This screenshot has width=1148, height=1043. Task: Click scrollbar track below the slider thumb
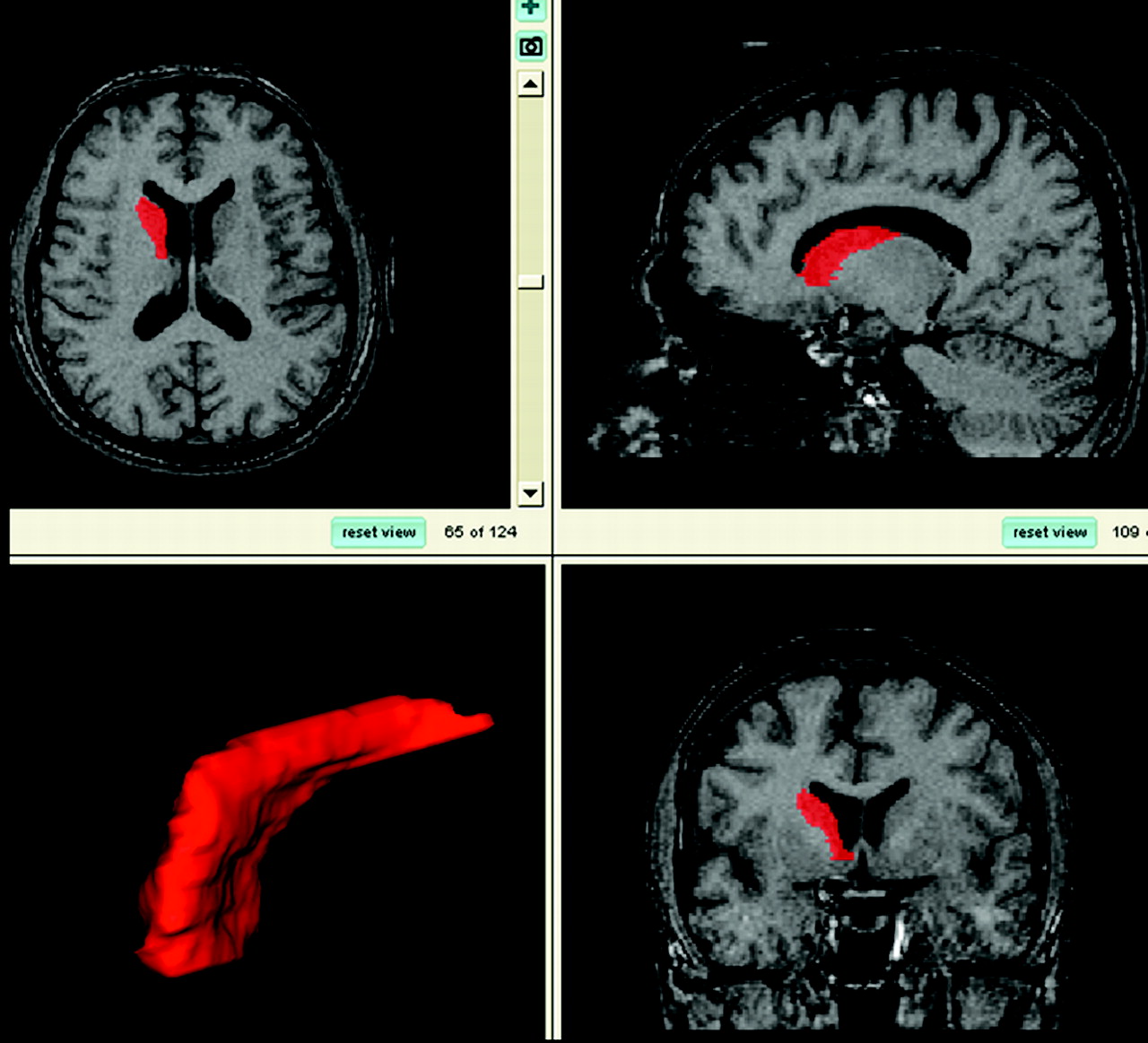pos(531,386)
